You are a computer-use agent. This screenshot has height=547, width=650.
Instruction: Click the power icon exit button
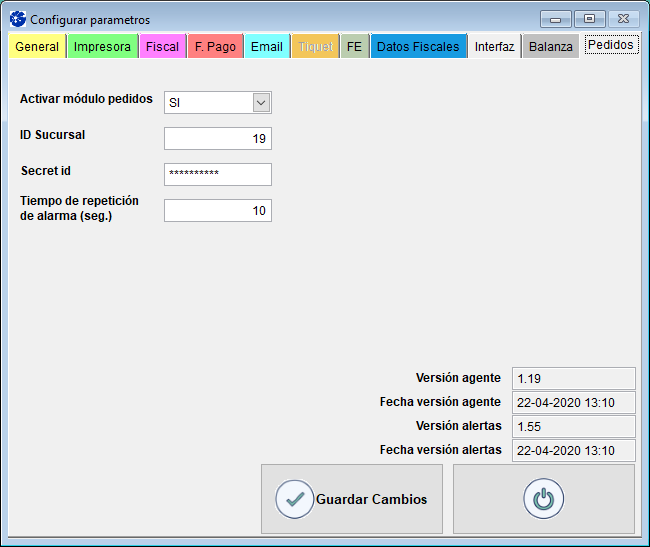point(543,499)
